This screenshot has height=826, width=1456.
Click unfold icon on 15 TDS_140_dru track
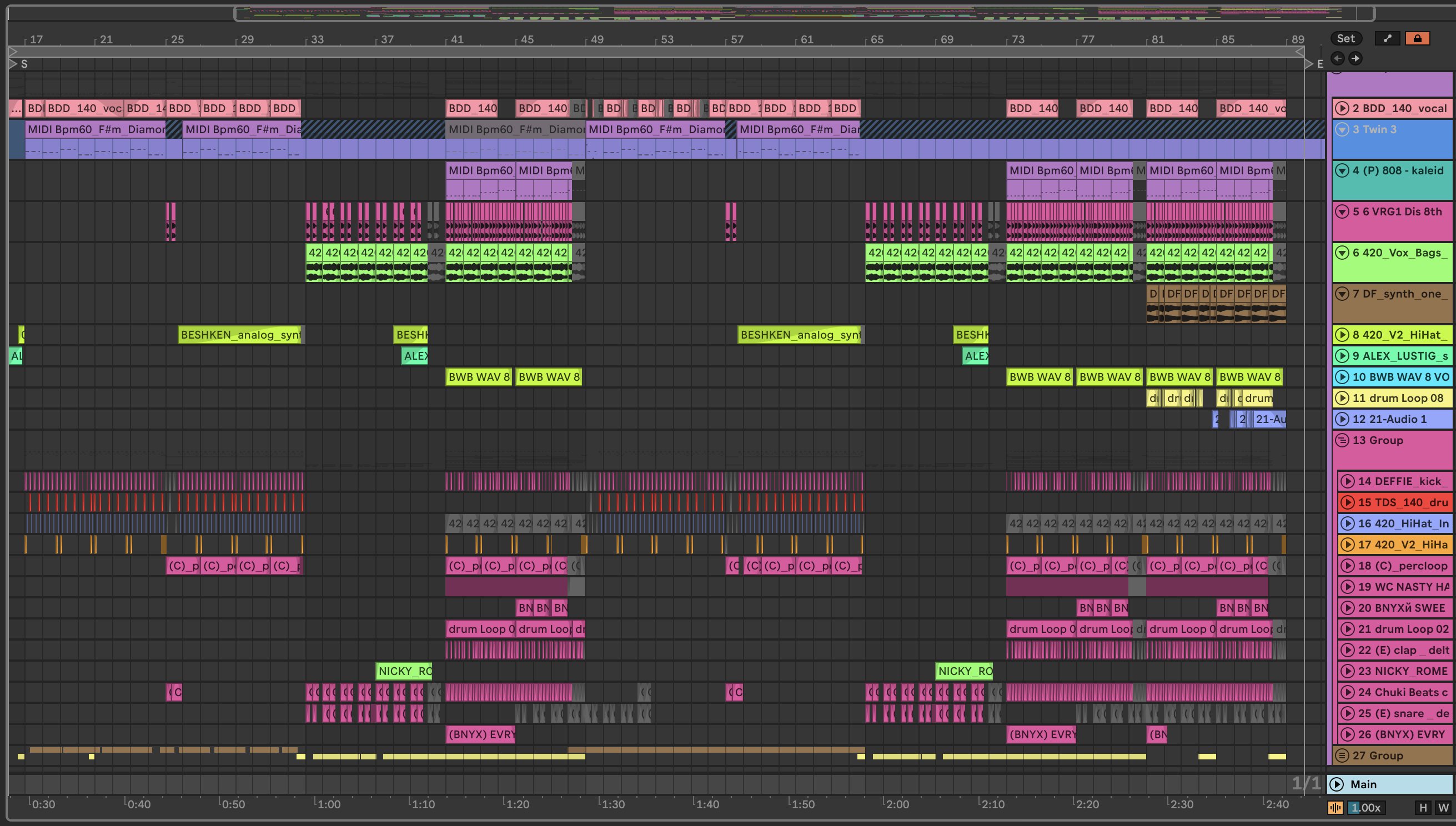[x=1347, y=502]
